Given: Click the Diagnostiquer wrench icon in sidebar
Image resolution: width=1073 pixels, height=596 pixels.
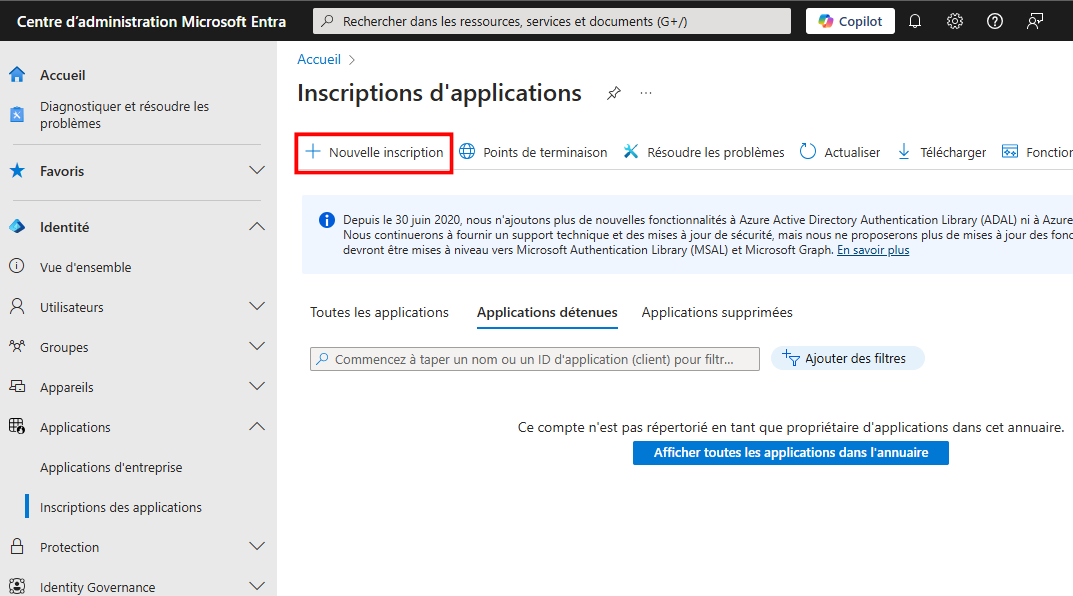Looking at the screenshot, I should click(17, 114).
